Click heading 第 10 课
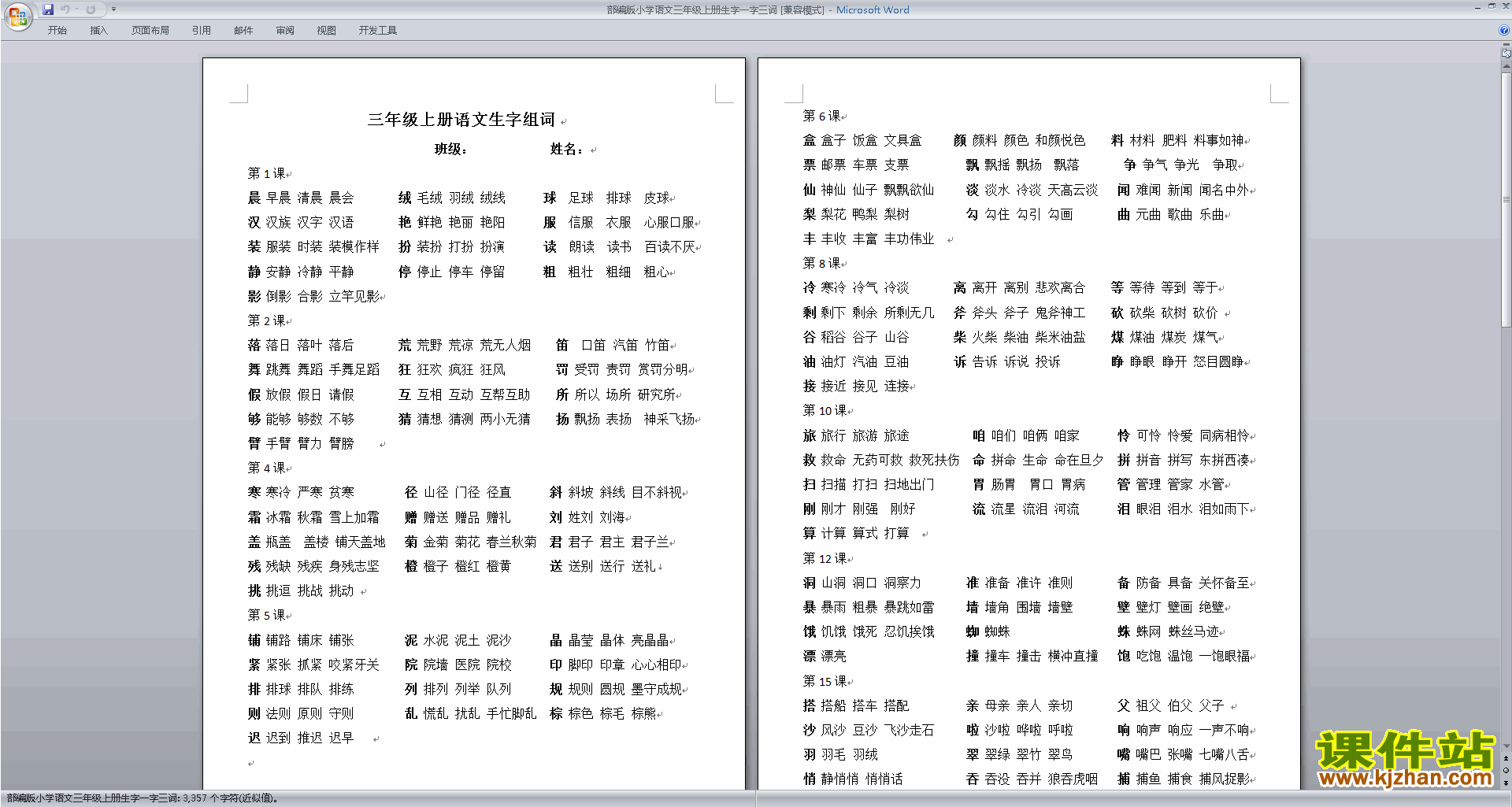 point(825,411)
